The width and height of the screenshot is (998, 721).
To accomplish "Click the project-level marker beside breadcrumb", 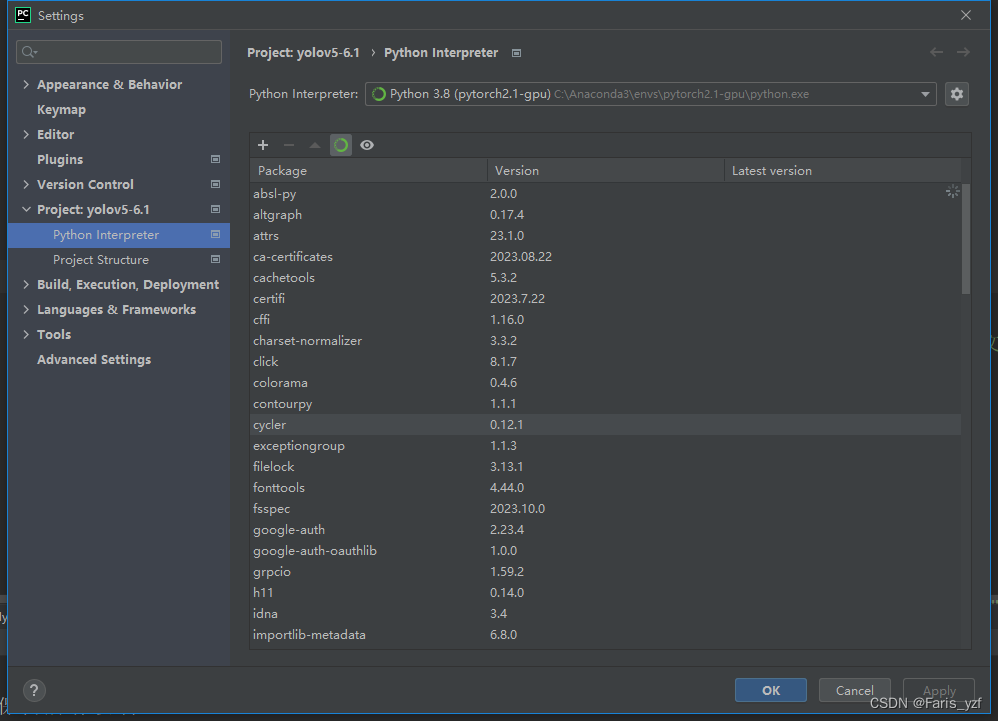I will [516, 53].
